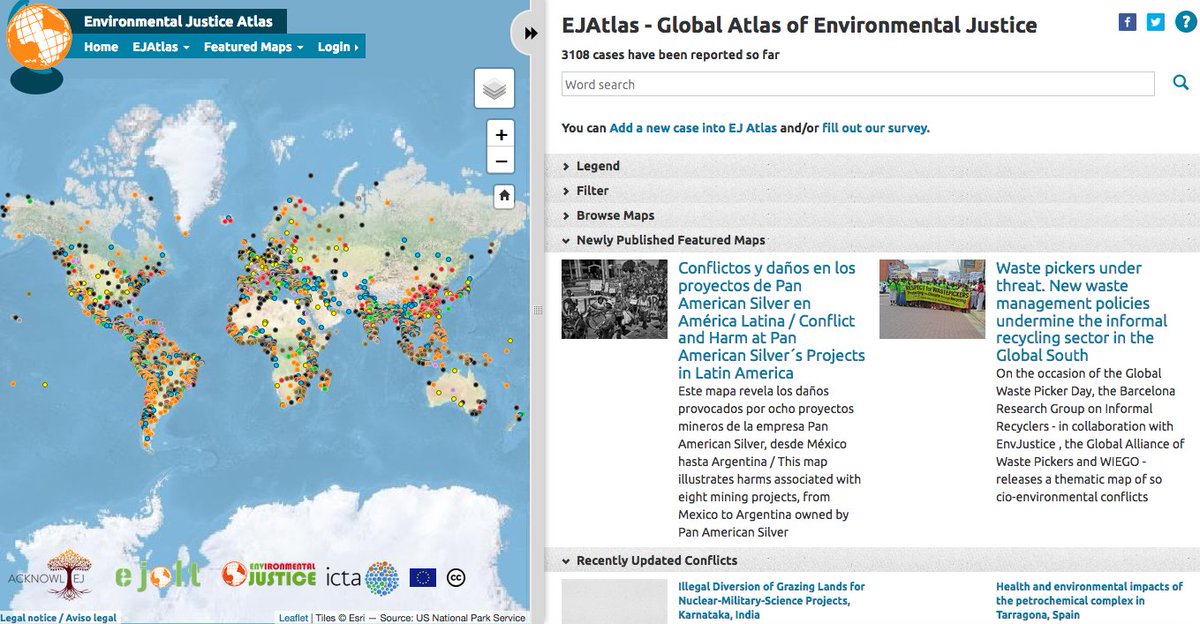
Task: Expand the Browse Maps section
Action: pos(872,215)
